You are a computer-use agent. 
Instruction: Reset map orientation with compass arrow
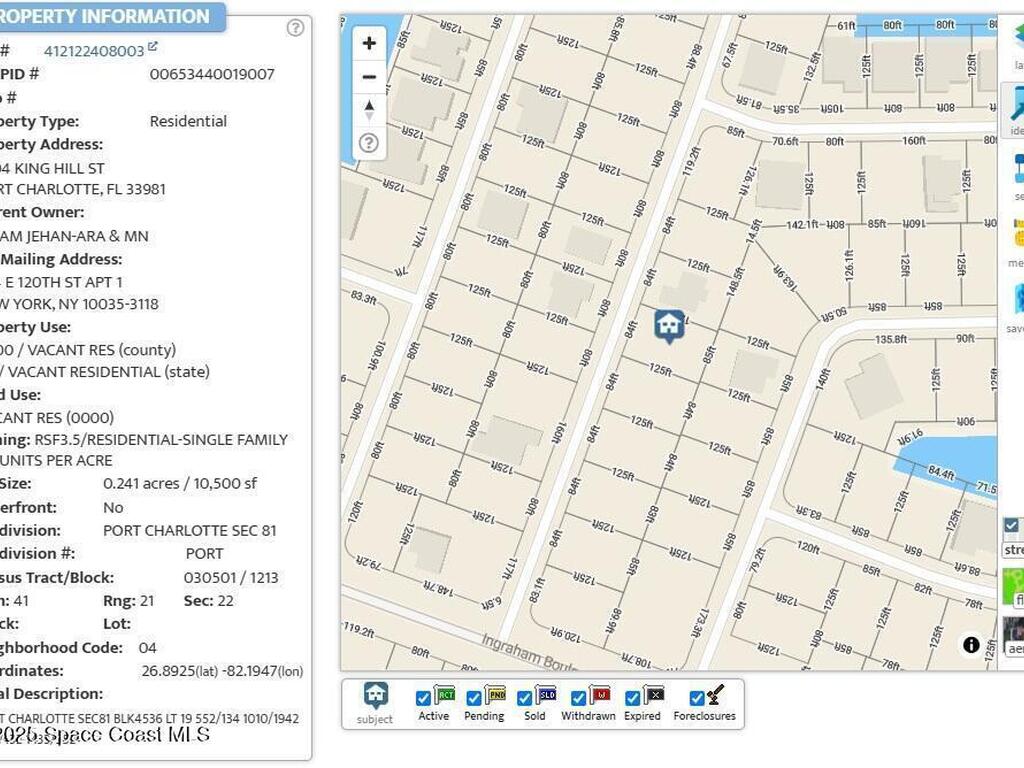click(x=369, y=110)
